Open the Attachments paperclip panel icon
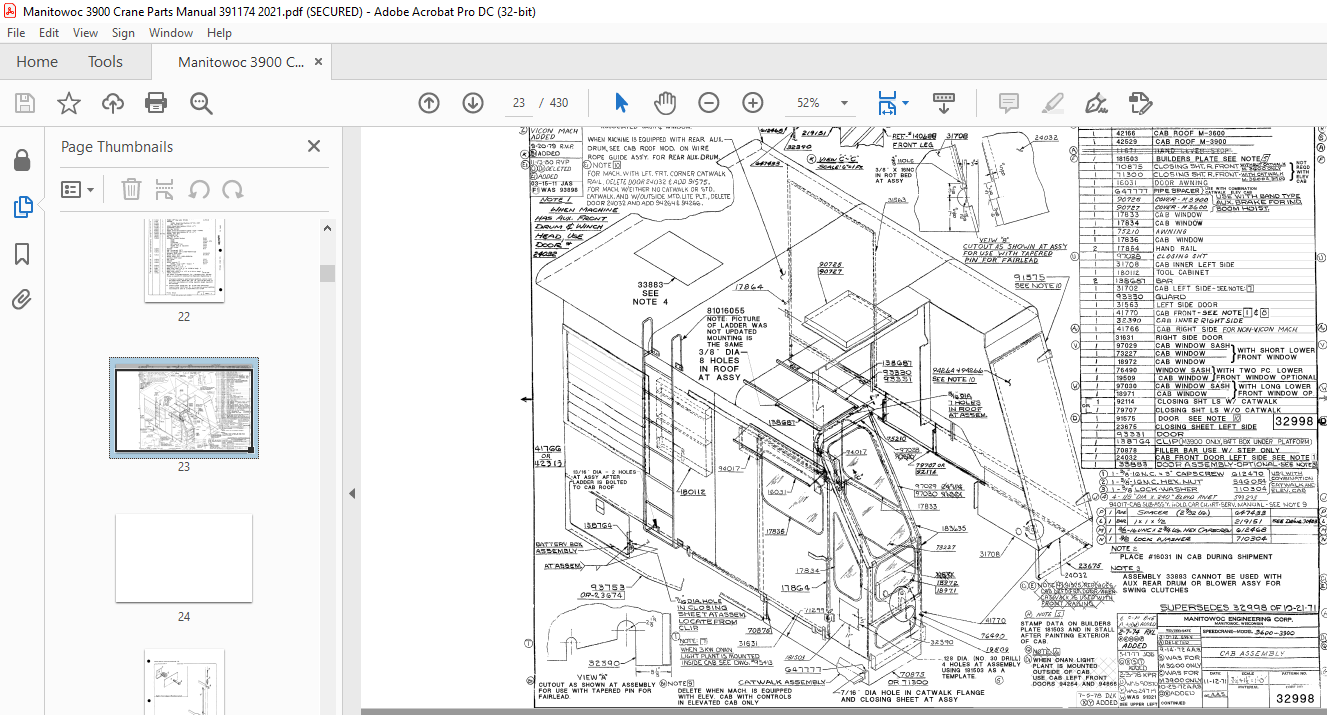Viewport: 1327px width, 715px height. click(x=22, y=298)
